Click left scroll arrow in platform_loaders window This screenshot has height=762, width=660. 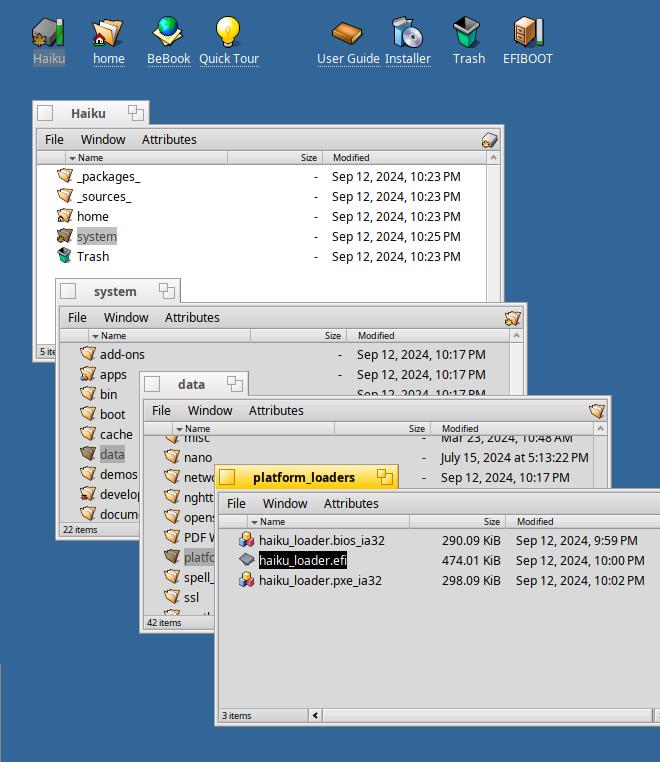point(315,715)
